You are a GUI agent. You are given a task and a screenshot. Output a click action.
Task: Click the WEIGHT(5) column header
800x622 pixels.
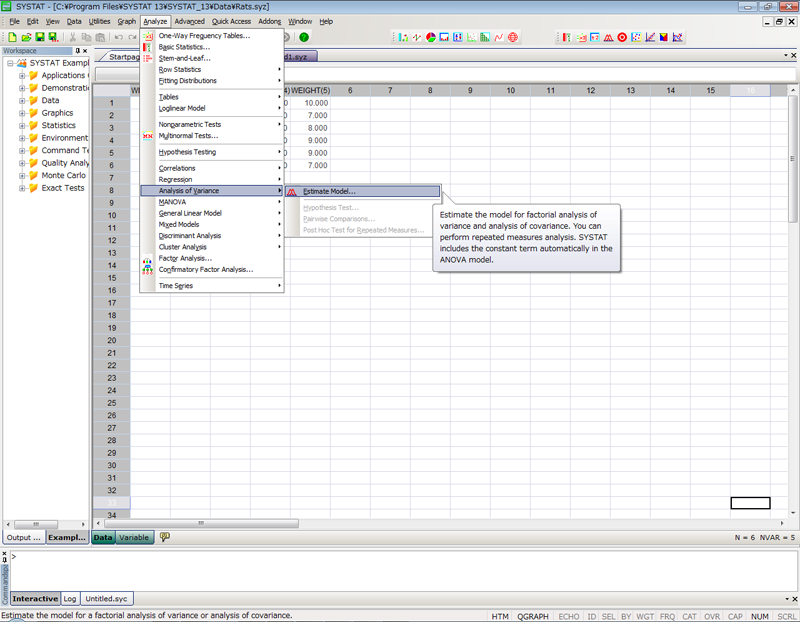310,90
